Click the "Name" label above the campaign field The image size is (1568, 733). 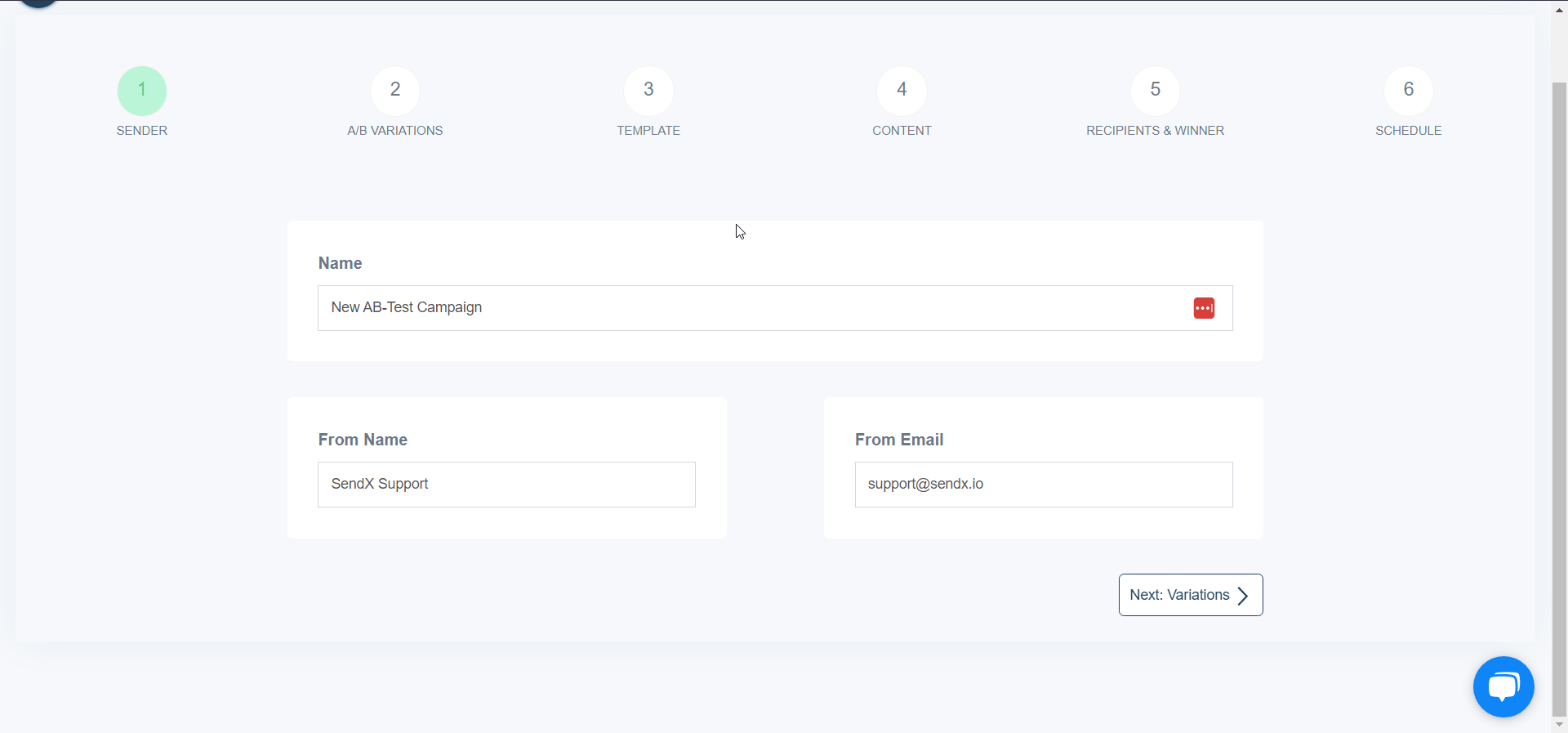coord(340,263)
